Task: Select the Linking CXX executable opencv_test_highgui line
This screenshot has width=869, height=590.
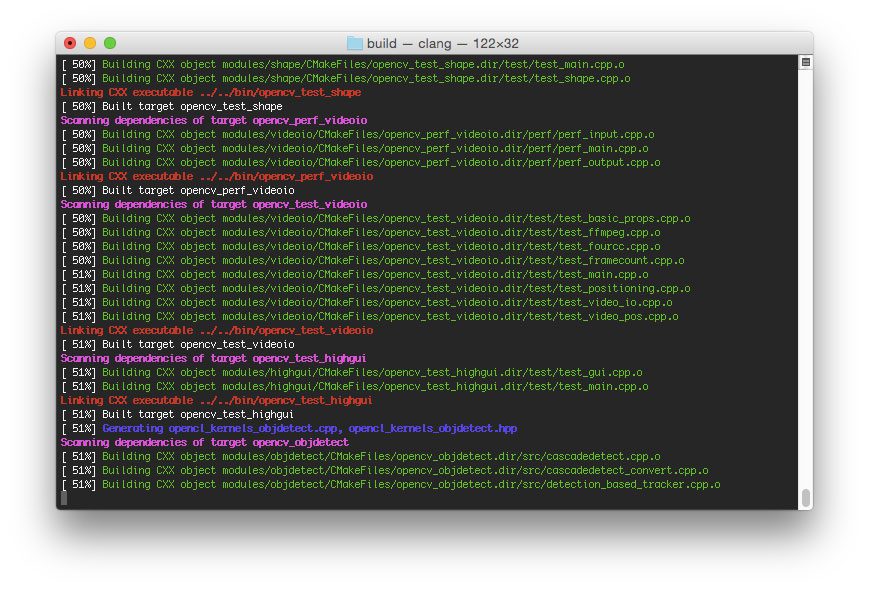Action: (212, 400)
